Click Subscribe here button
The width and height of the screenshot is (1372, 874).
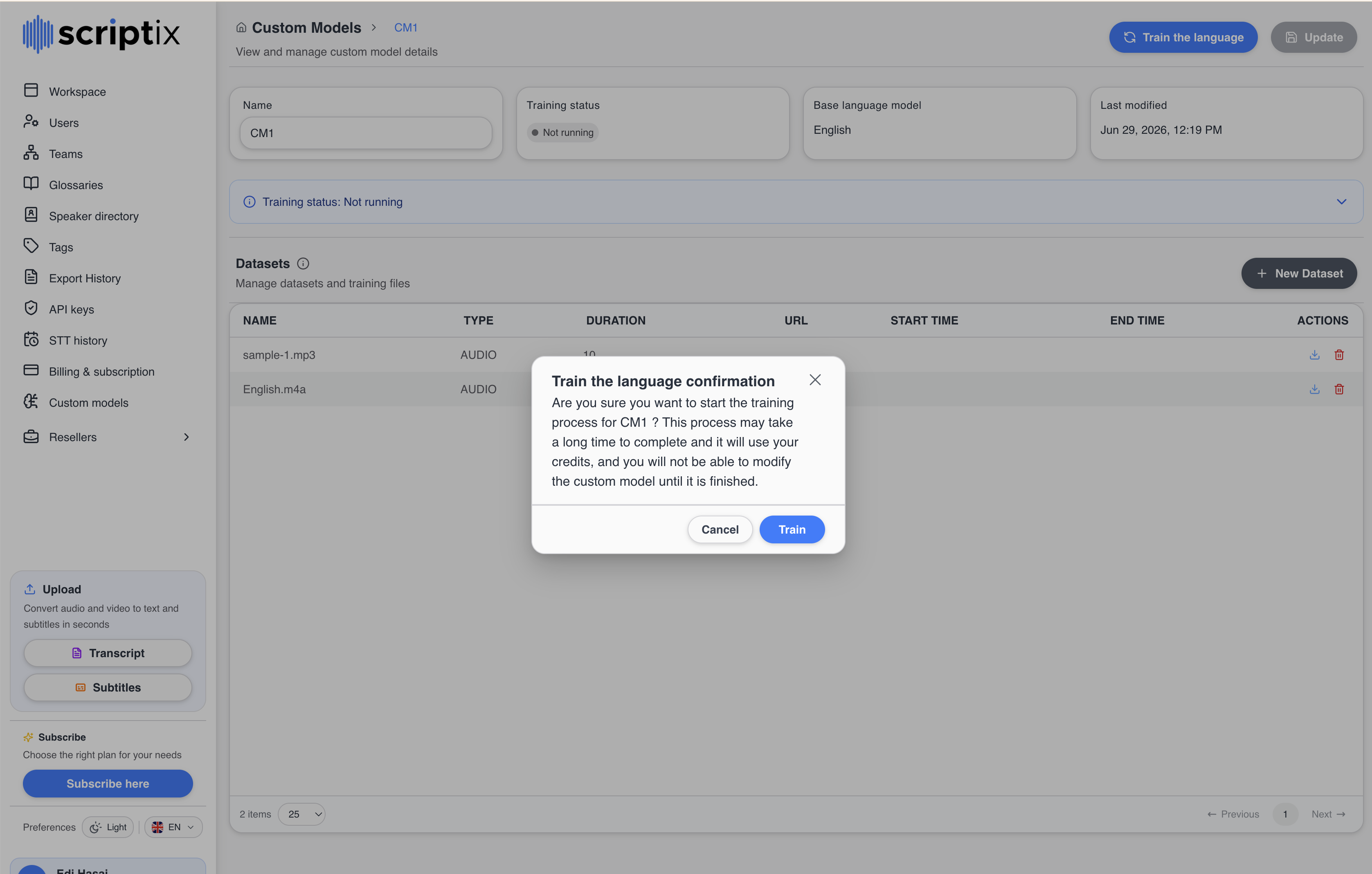[108, 784]
